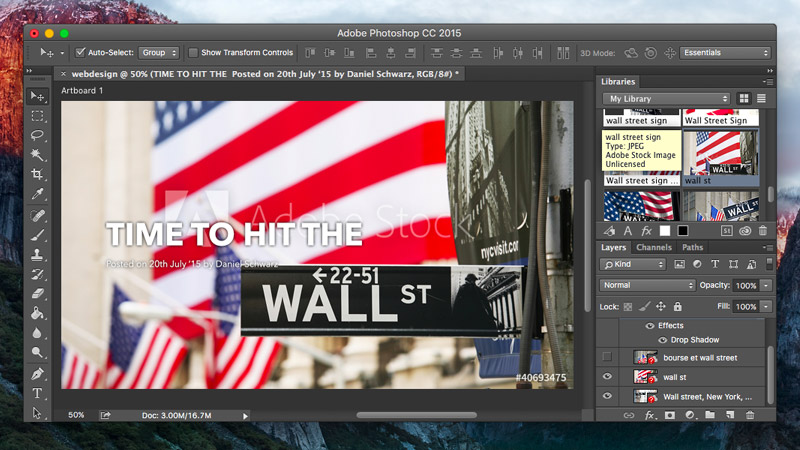Select the Move tool in toolbox
Viewport: 800px width, 450px height.
[37, 96]
